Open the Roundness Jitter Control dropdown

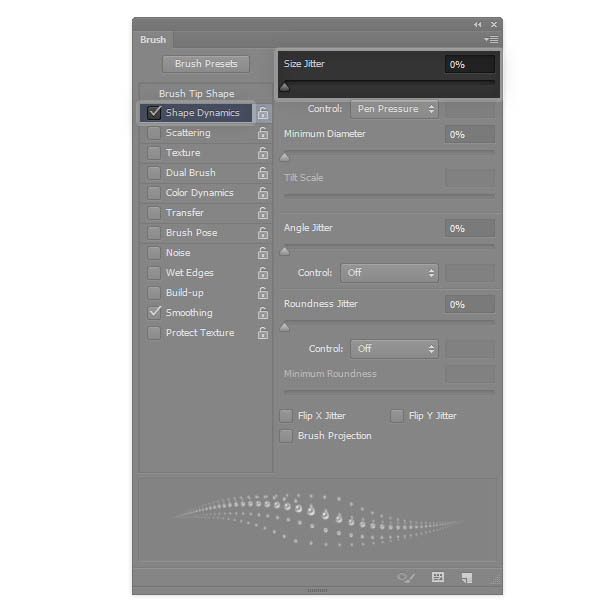(x=394, y=349)
